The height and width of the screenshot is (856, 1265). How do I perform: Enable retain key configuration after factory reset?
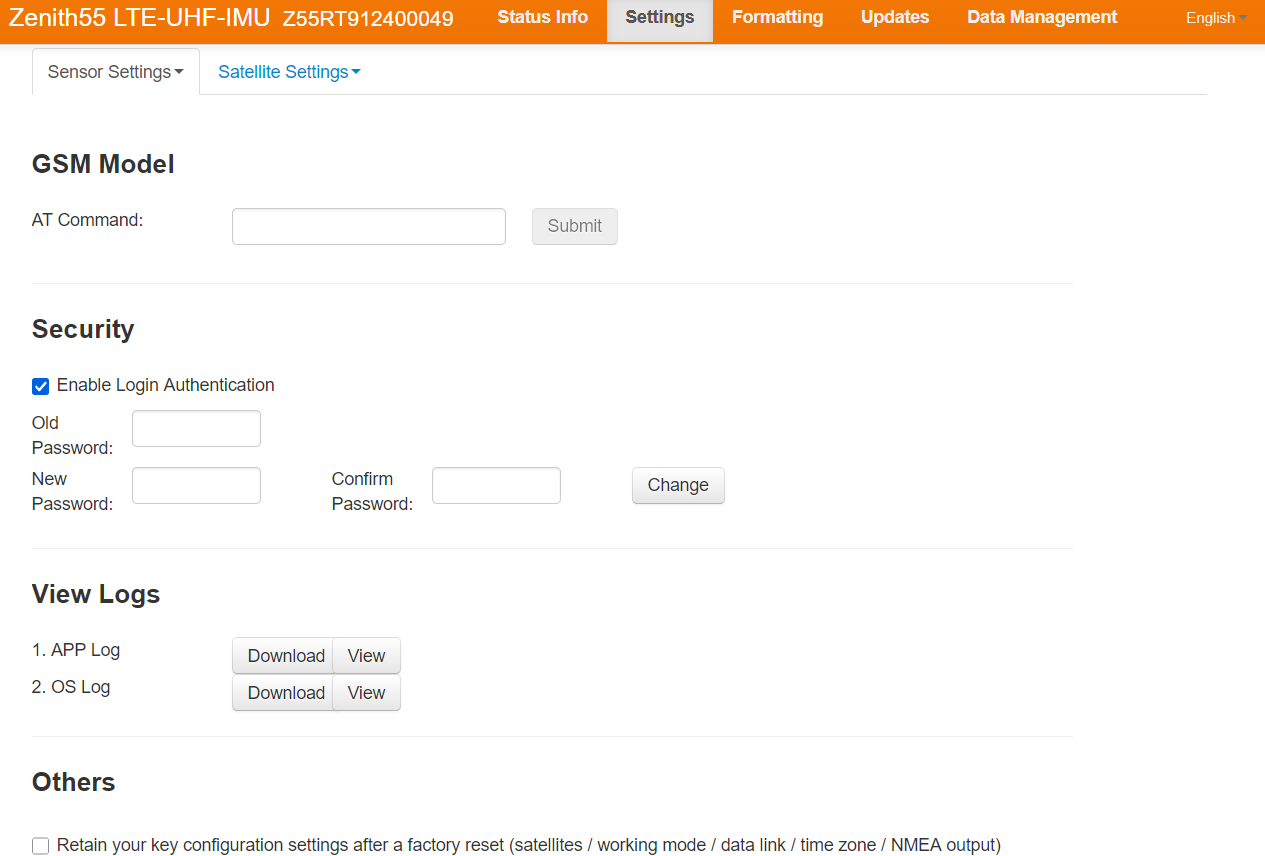pos(41,846)
